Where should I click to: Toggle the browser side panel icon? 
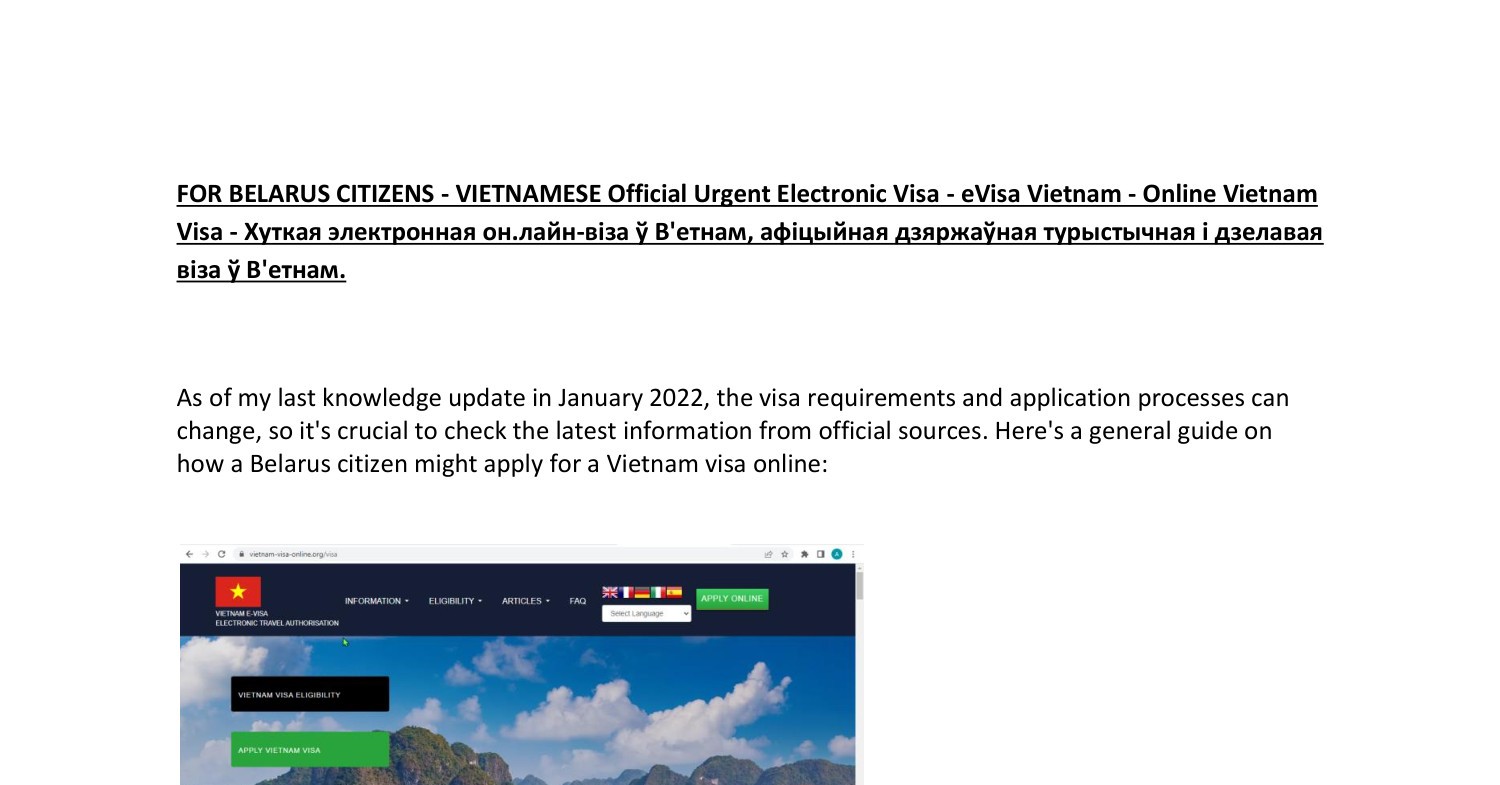pos(819,554)
